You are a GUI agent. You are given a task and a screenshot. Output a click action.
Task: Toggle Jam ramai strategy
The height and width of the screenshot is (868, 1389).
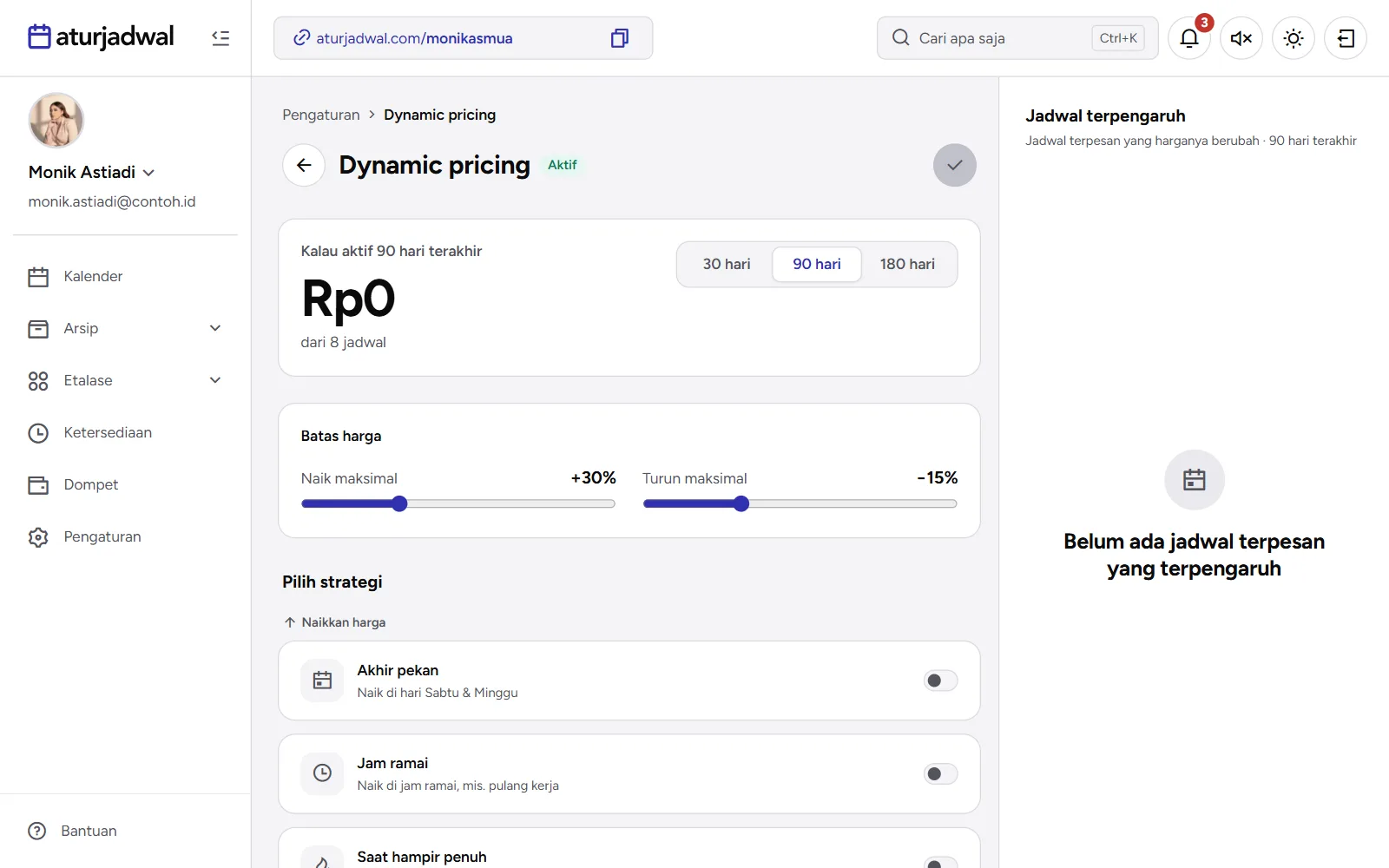tap(940, 773)
